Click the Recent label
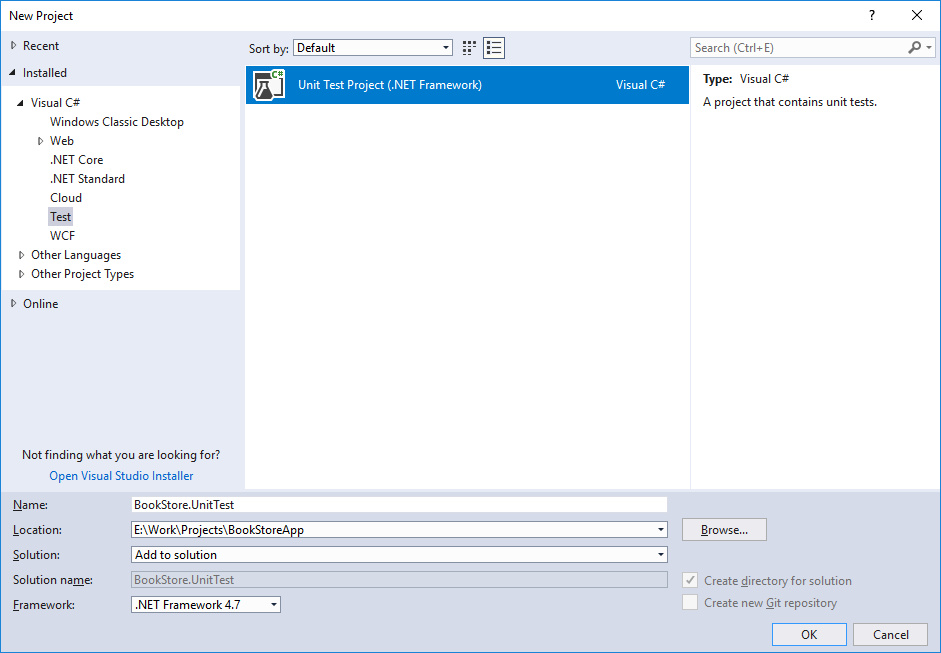Screen dimensions: 941x653 pos(41,46)
